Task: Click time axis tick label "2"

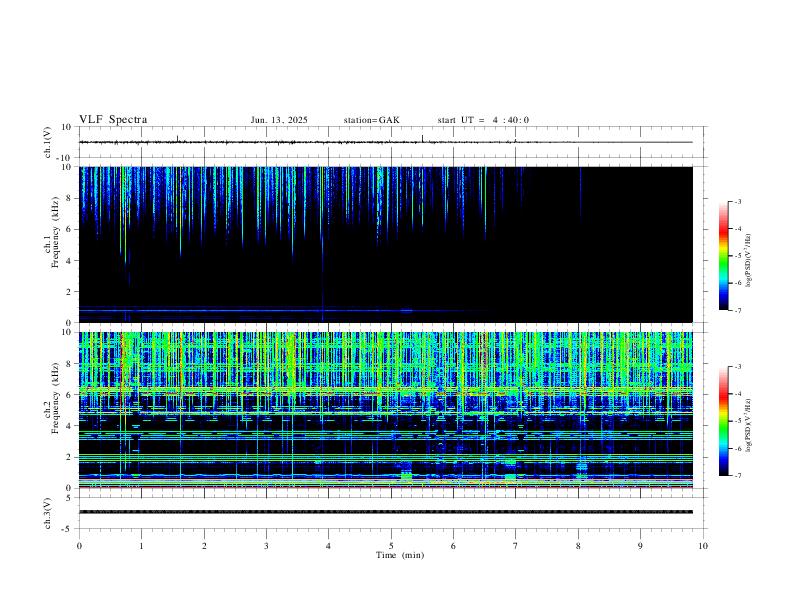Action: click(204, 546)
